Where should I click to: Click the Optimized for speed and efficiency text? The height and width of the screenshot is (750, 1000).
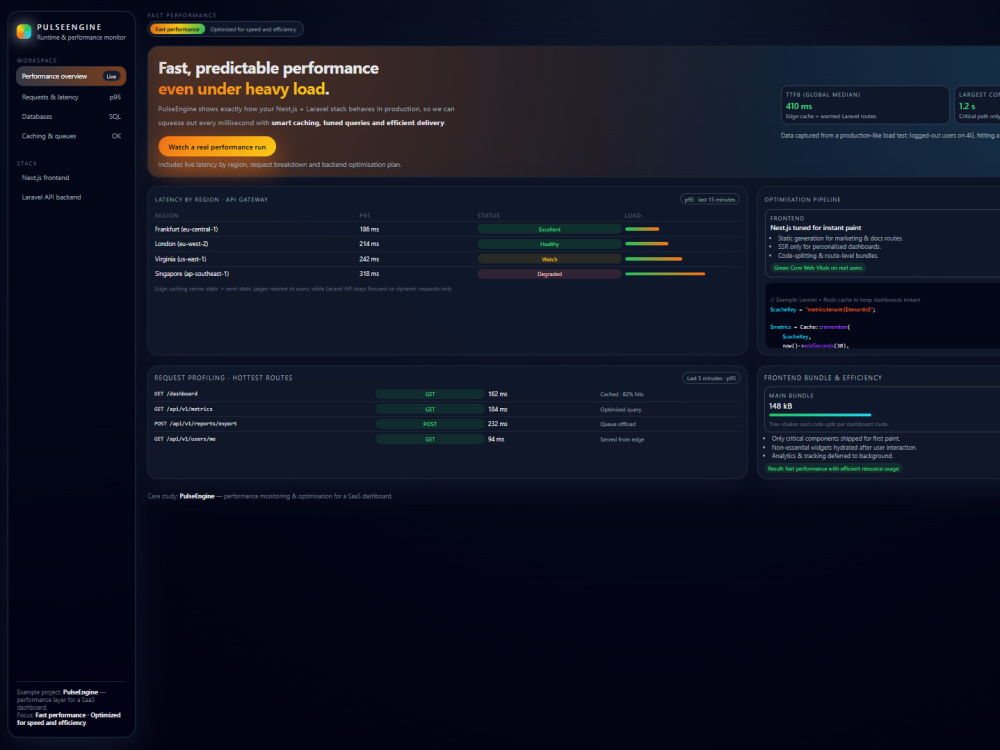point(253,29)
